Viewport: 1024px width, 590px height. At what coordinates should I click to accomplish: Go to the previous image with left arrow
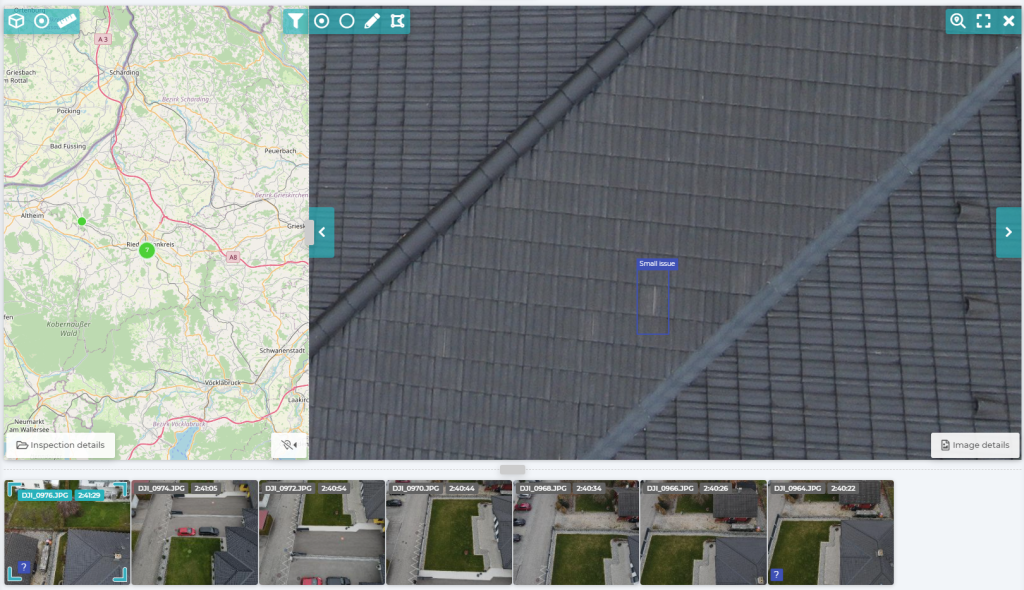(x=322, y=232)
